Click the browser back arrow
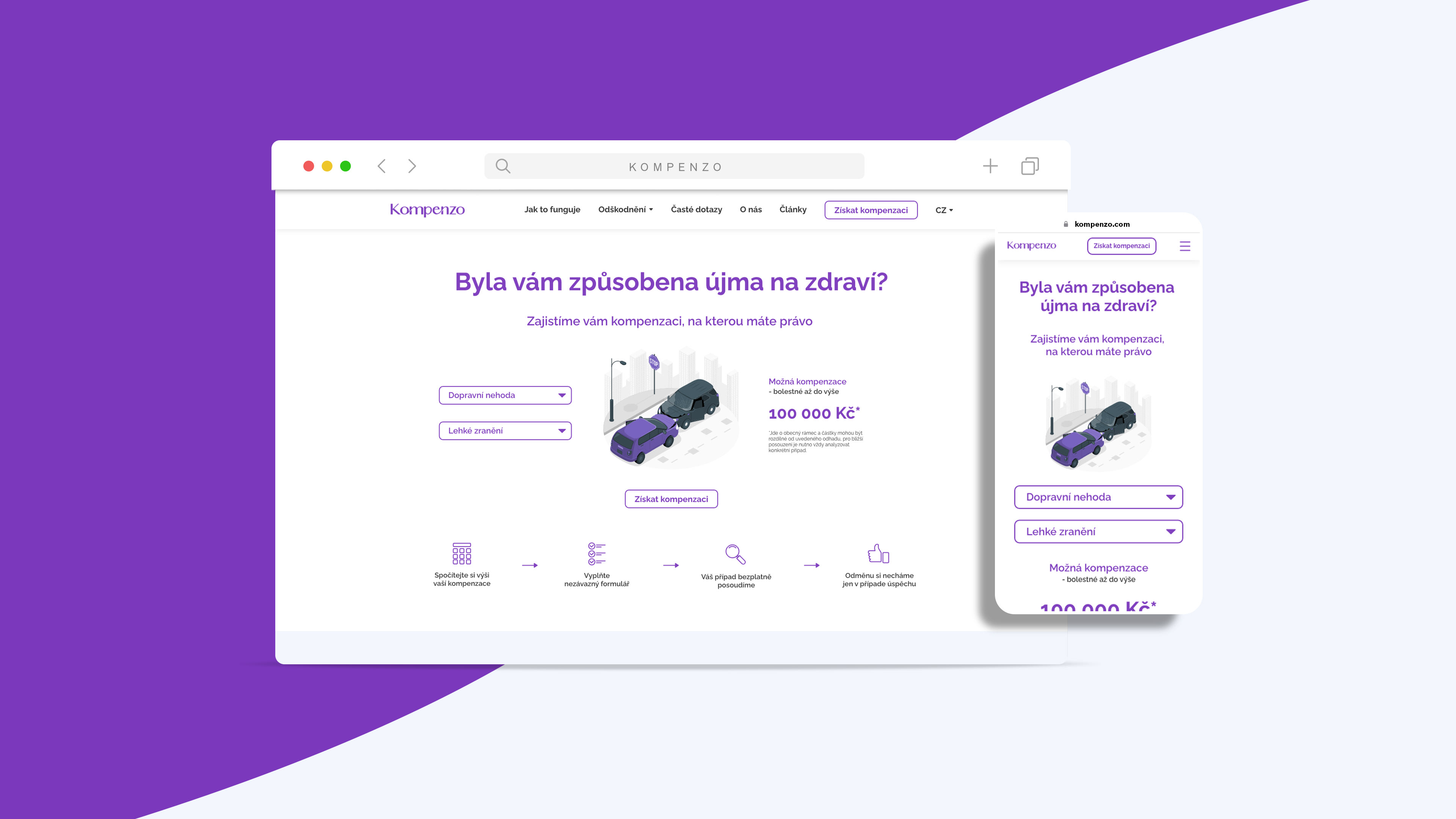Image resolution: width=1456 pixels, height=819 pixels. pyautogui.click(x=382, y=166)
